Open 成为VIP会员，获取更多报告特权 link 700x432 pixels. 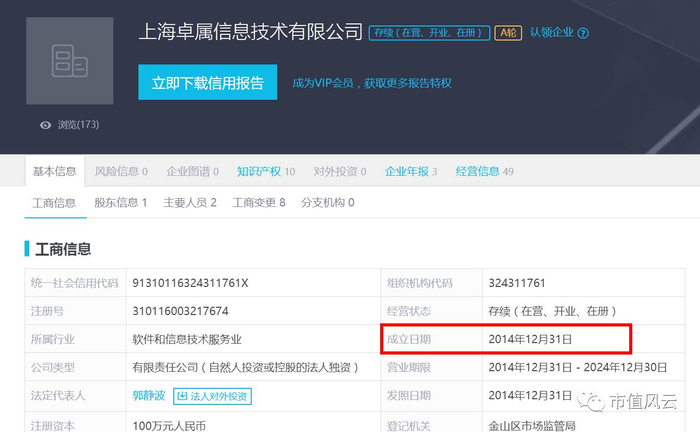[372, 83]
